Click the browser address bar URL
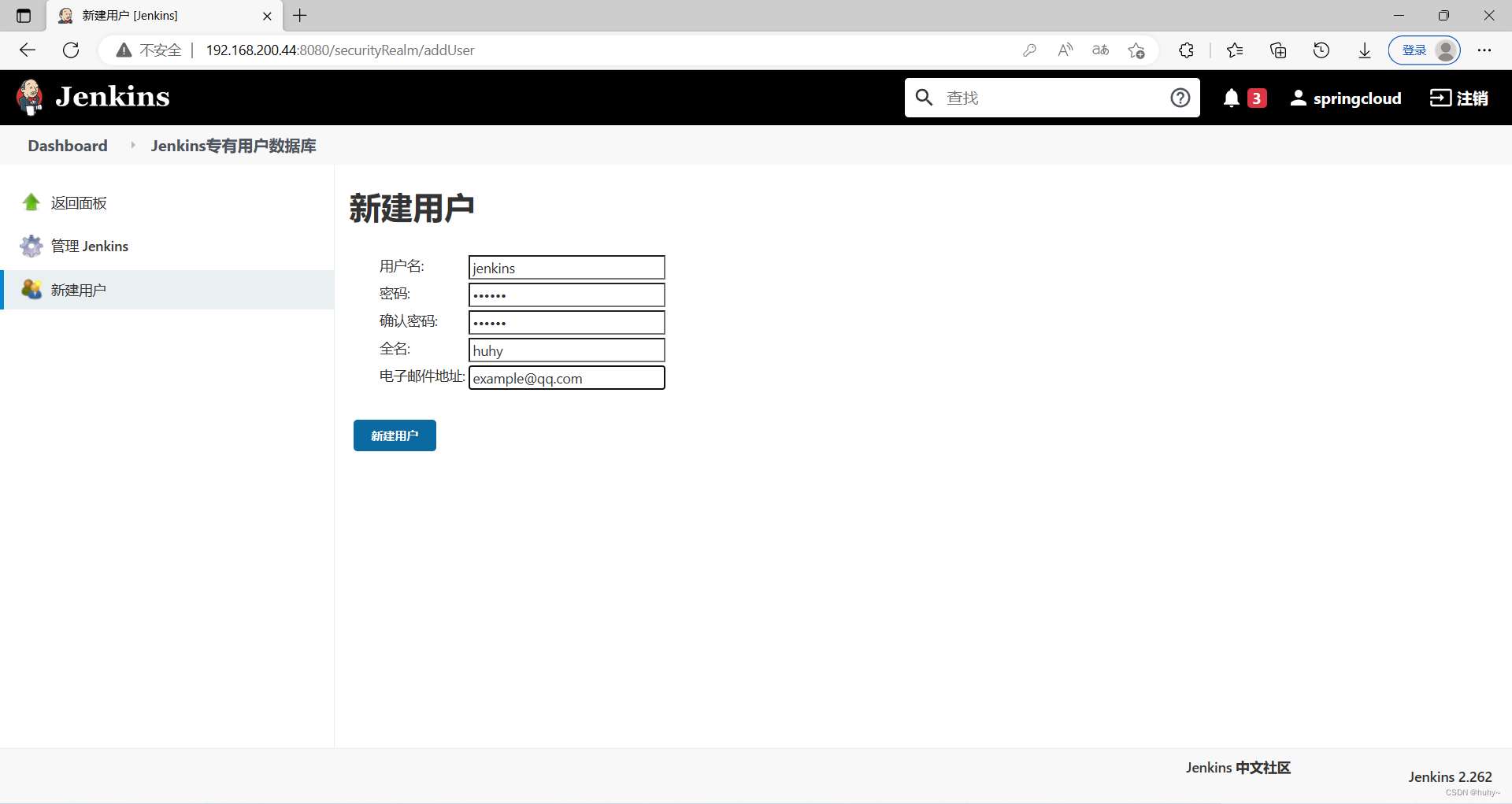The height and width of the screenshot is (804, 1512). pyautogui.click(x=340, y=50)
